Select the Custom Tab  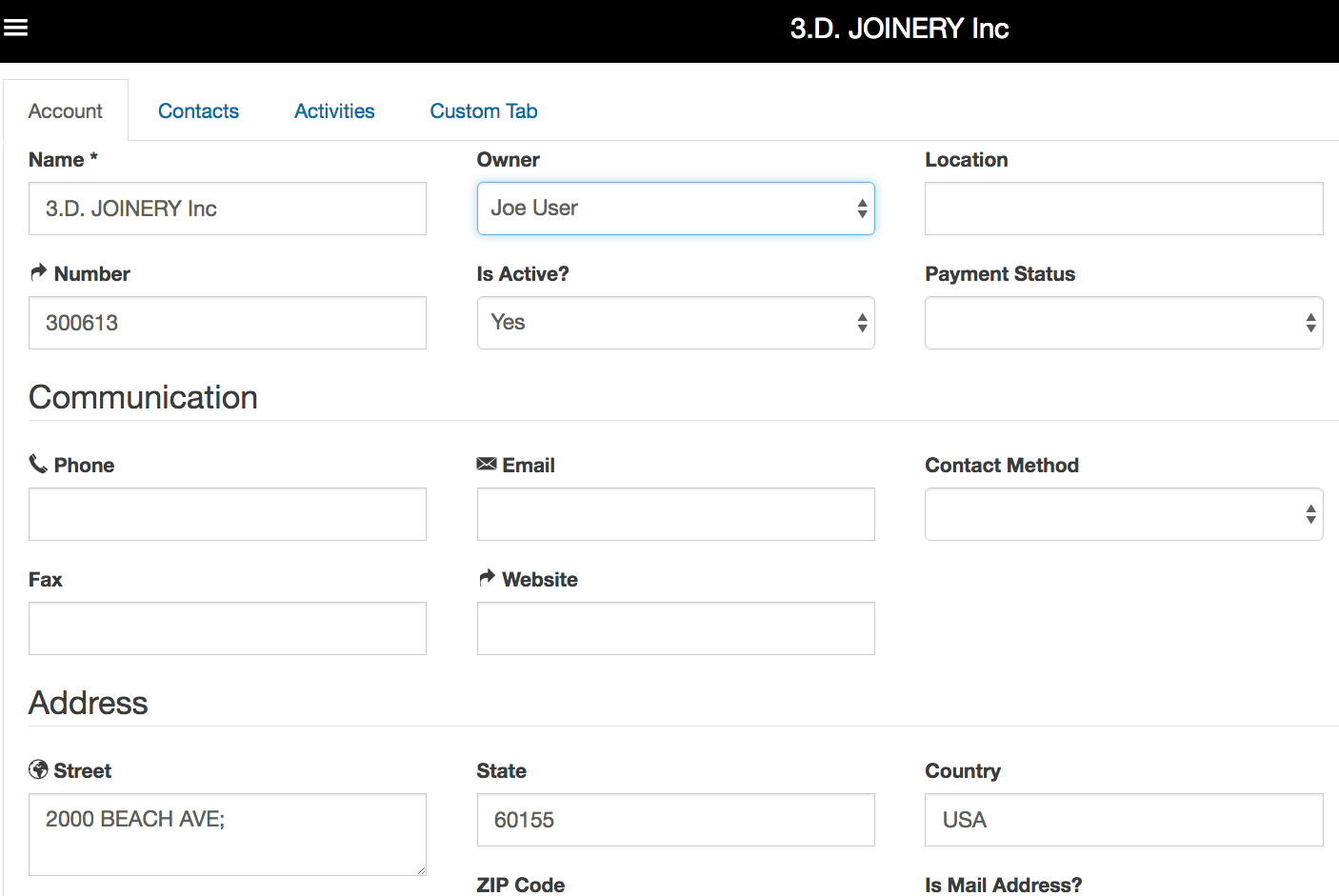tap(484, 110)
